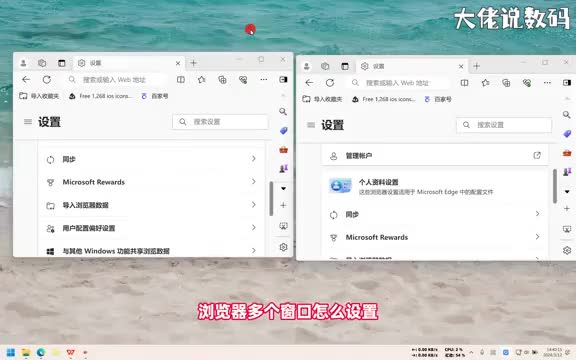
Task: Click settings scrollbar in right Edge window
Action: (x=555, y=186)
